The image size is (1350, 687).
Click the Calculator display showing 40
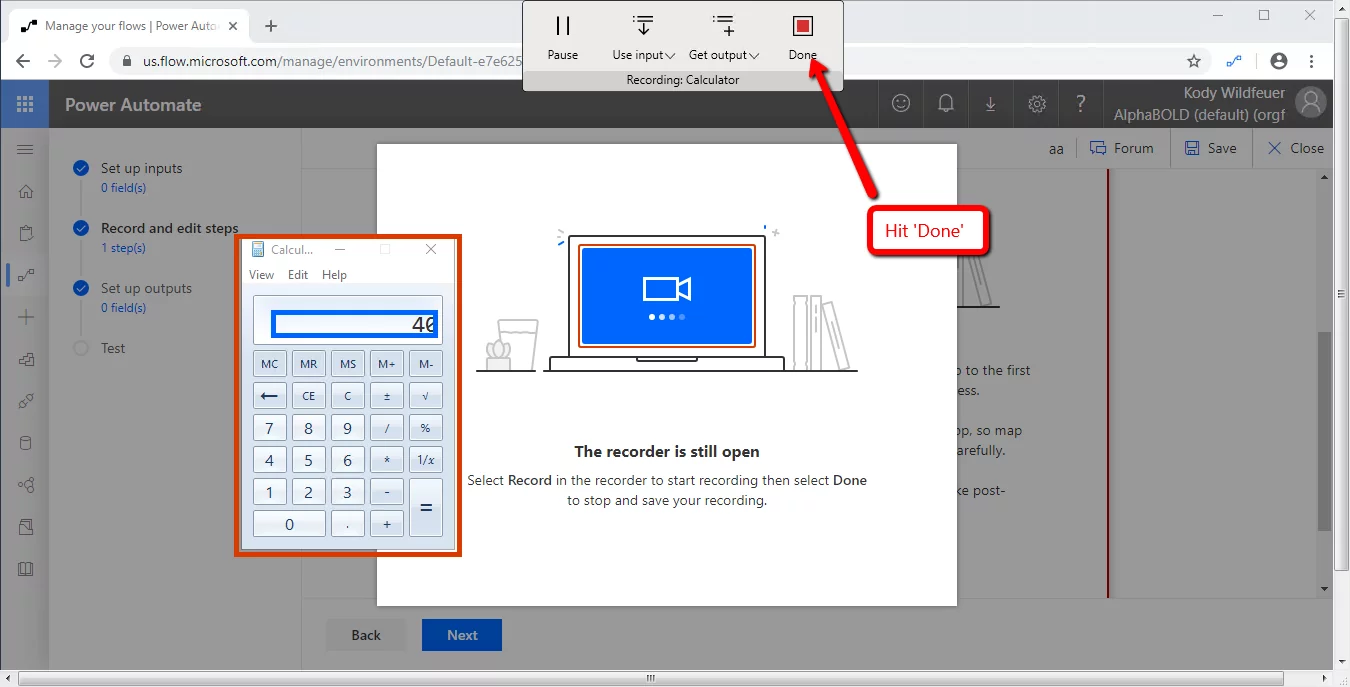pos(354,324)
